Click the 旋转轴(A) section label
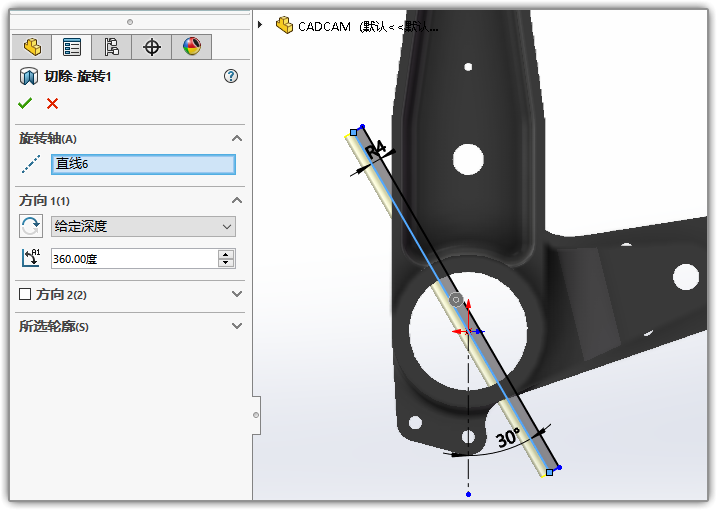Viewport: 717px width, 510px height. coord(48,139)
